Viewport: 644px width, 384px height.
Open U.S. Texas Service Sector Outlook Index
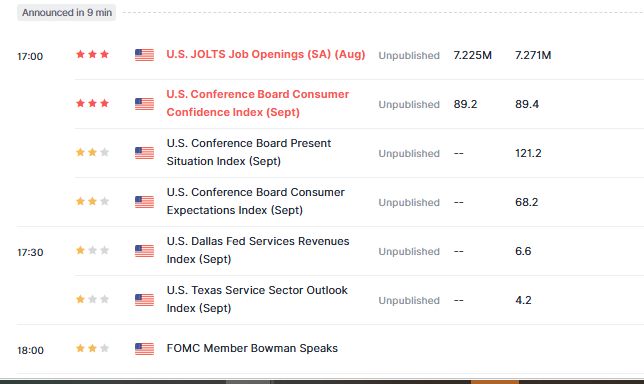[x=257, y=299]
